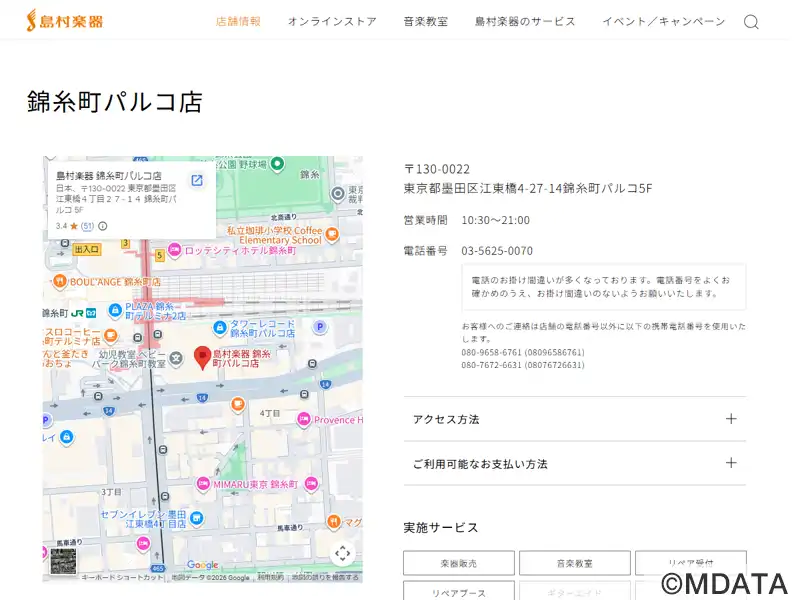This screenshot has width=800, height=600.
Task: Click the MIMARU東京 錦糸町 hotel marker
Action: pyautogui.click(x=202, y=484)
